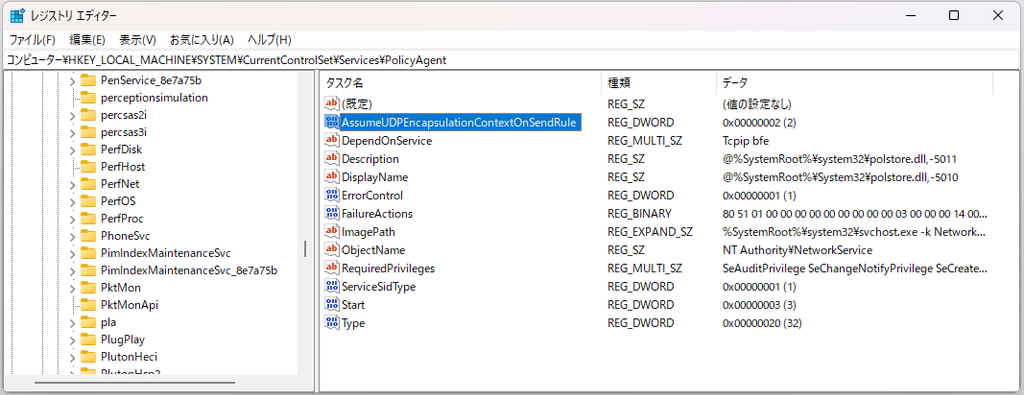Click the Start DWORD icon
Screen dimensions: 1024x395
click(x=332, y=305)
